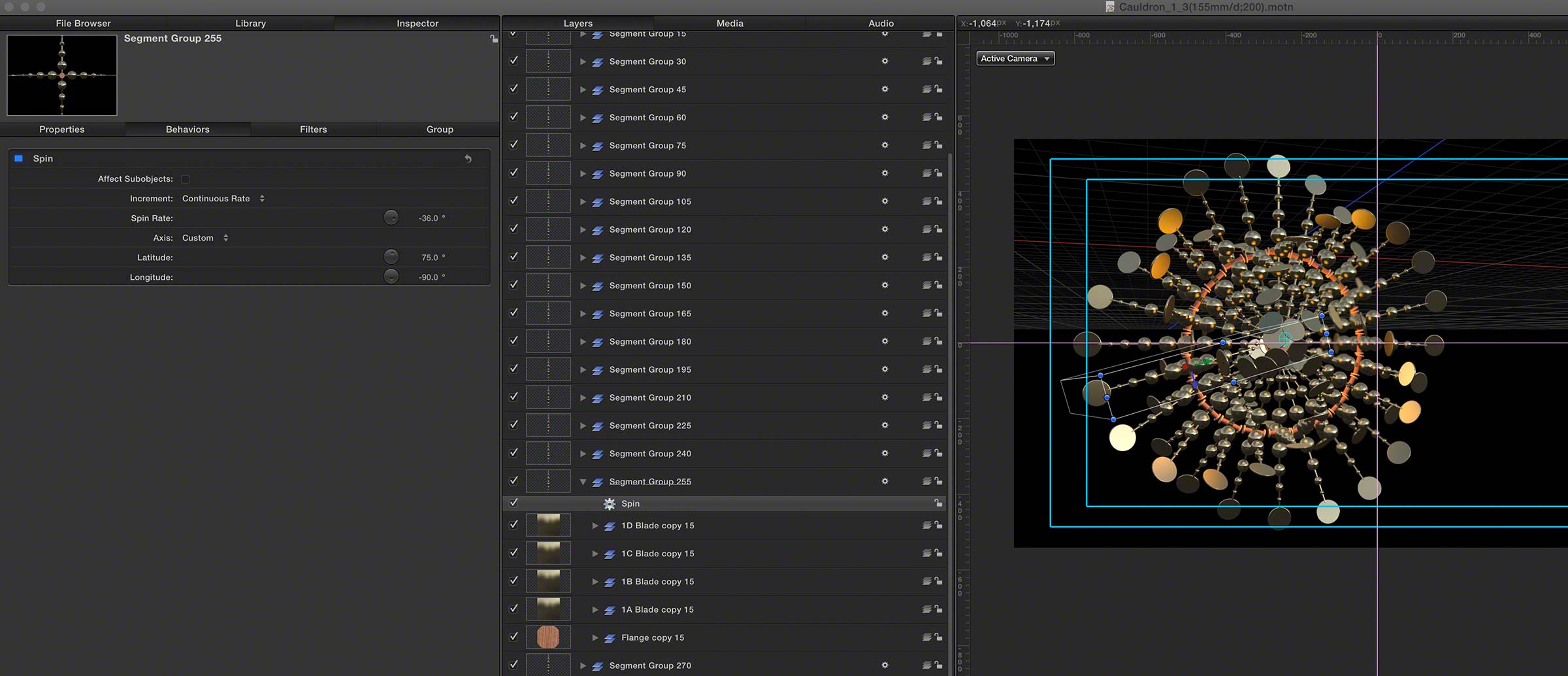This screenshot has height=676, width=1568.
Task: Open the Media tab
Action: click(x=730, y=23)
